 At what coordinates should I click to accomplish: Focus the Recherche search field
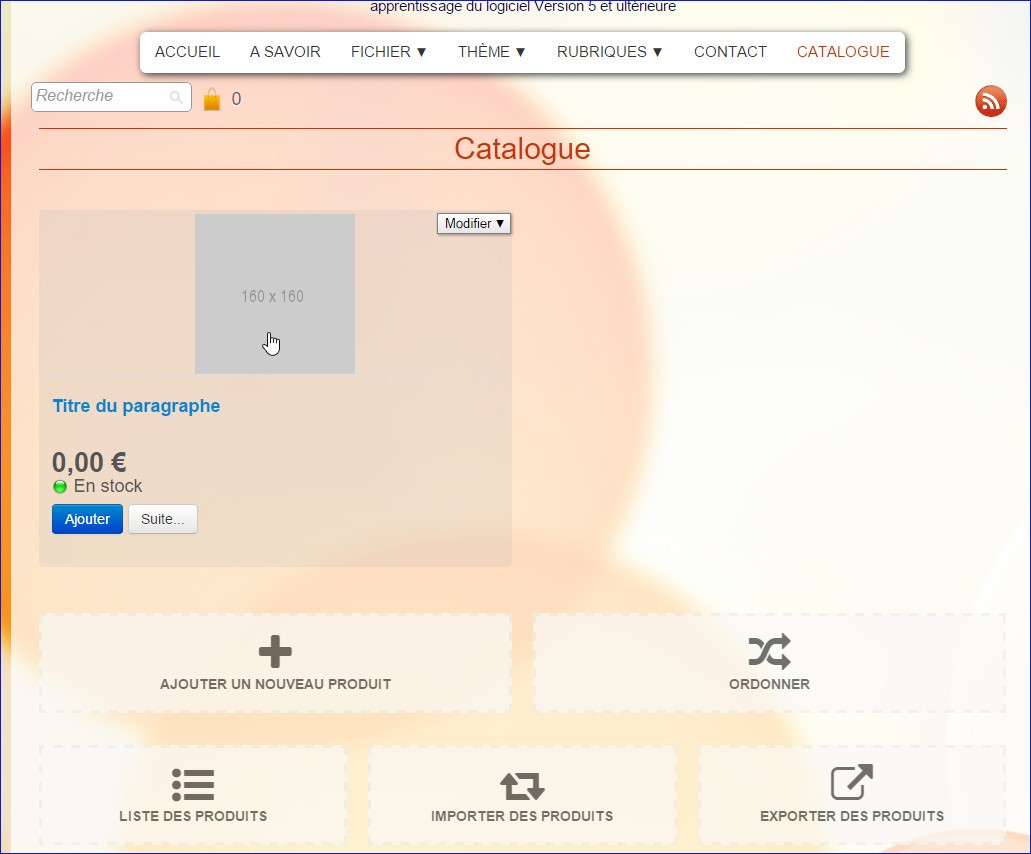(x=100, y=97)
